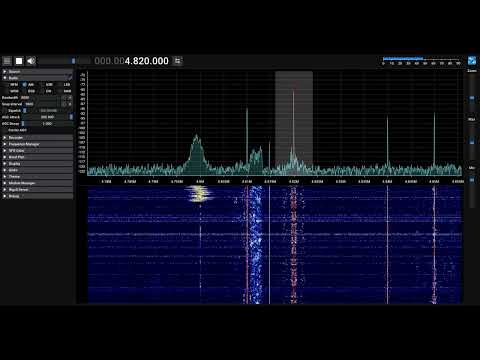Expand the Rigctl Server section
480x360 pixels.
(x=37, y=190)
